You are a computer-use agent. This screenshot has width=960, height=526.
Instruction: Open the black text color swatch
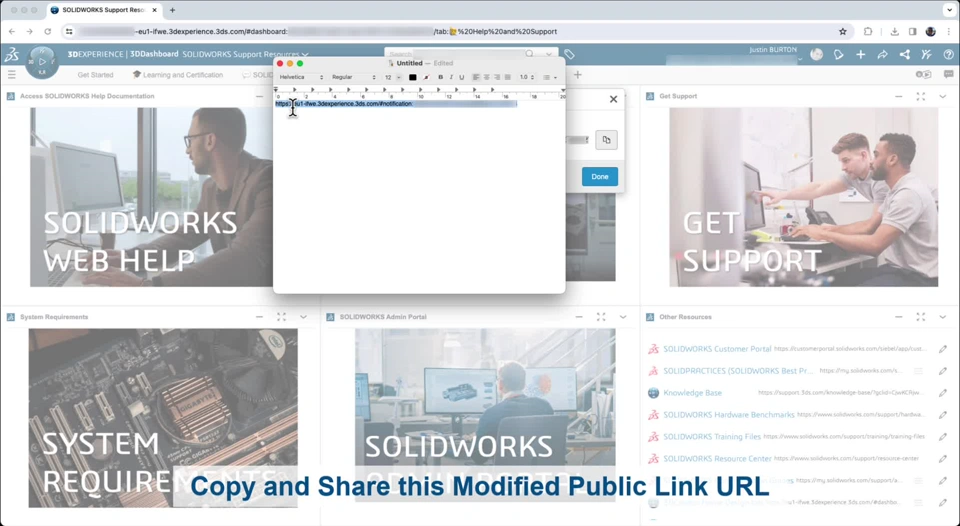413,77
